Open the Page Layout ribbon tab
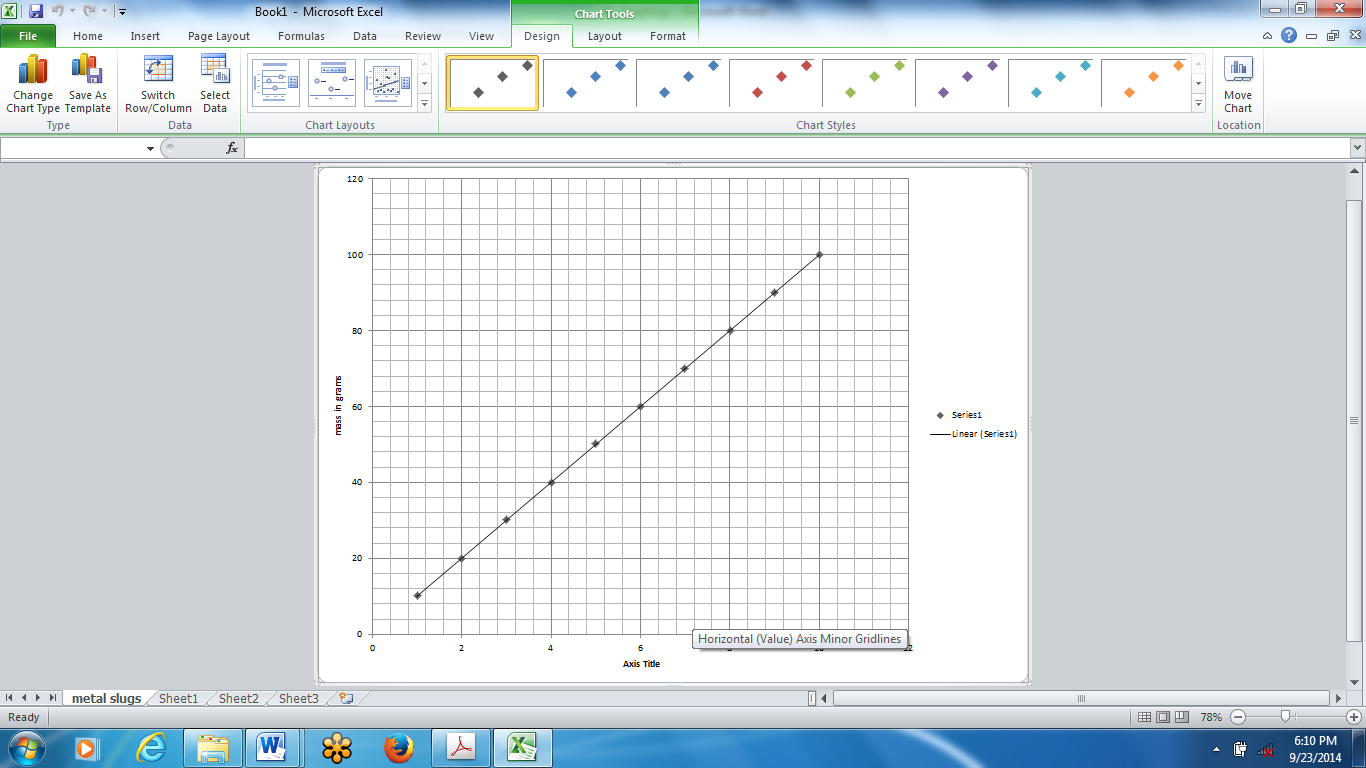 (x=218, y=36)
